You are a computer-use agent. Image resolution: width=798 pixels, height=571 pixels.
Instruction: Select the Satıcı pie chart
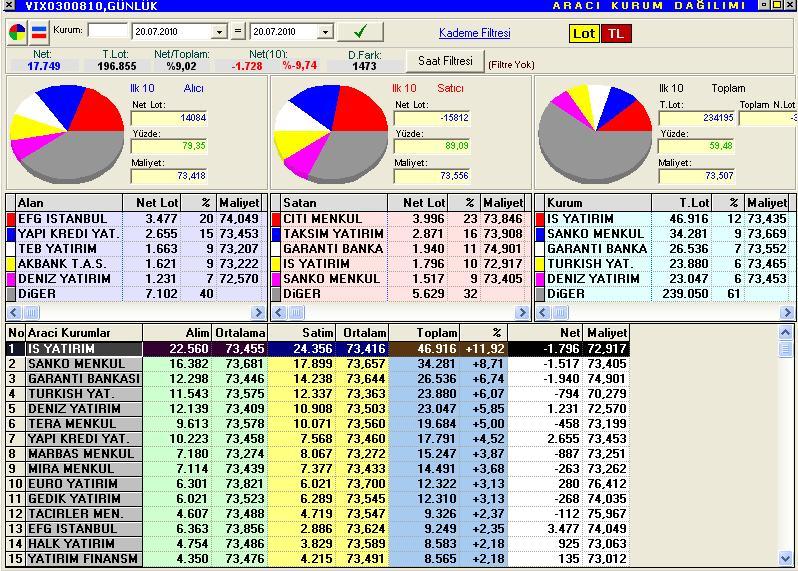[x=331, y=134]
